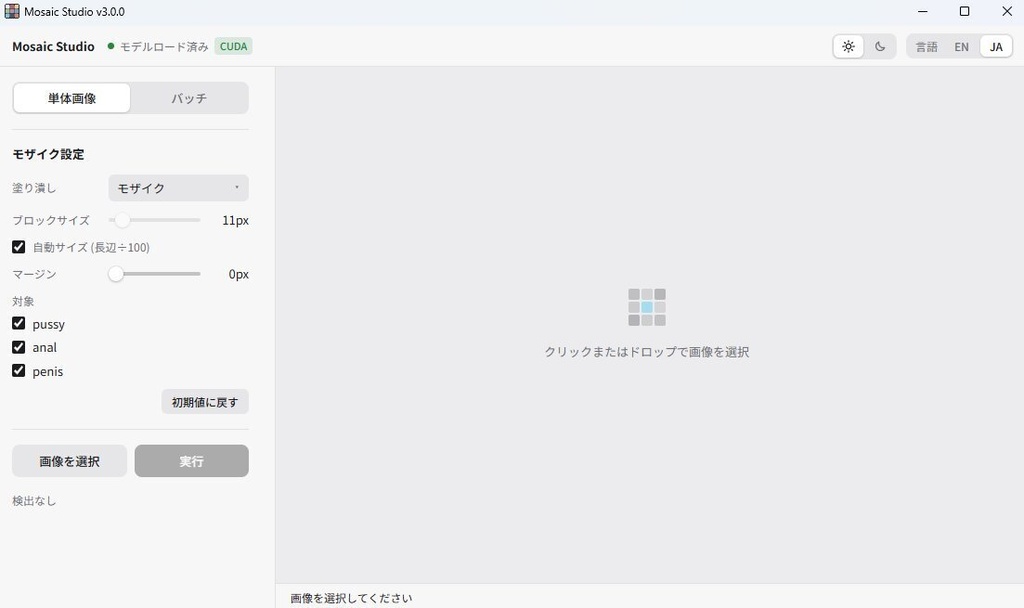Click the green model-loaded status dot
The image size is (1024, 608).
111,46
